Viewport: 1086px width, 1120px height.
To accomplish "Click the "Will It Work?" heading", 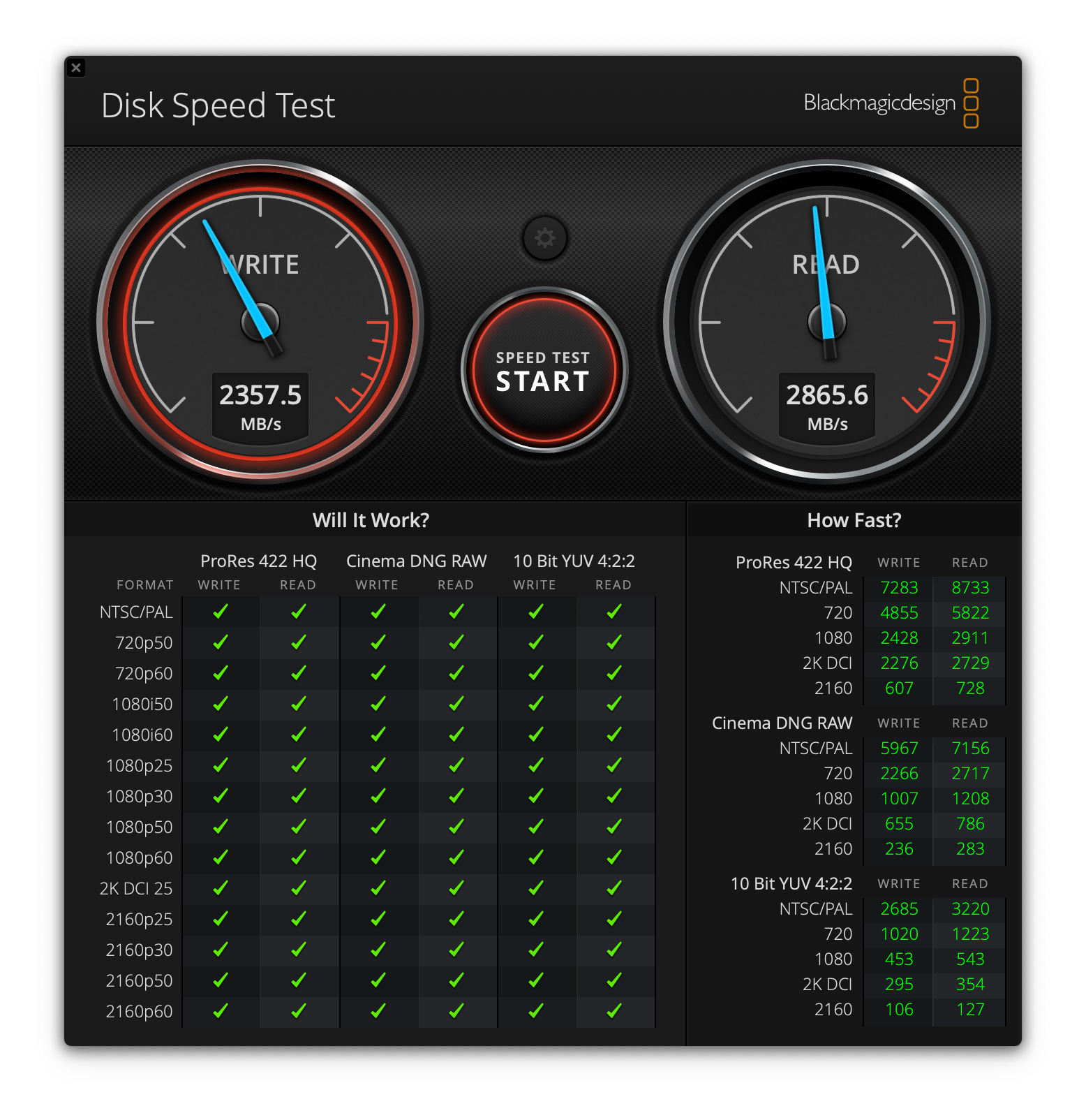I will click(x=371, y=520).
